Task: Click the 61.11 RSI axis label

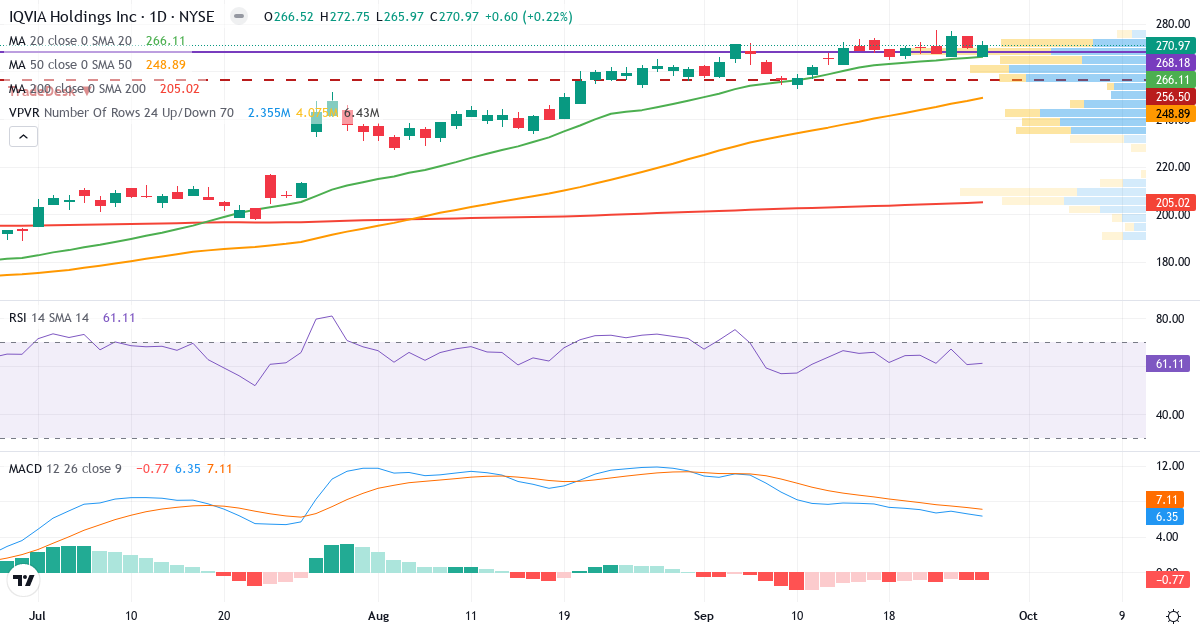Action: (1169, 364)
